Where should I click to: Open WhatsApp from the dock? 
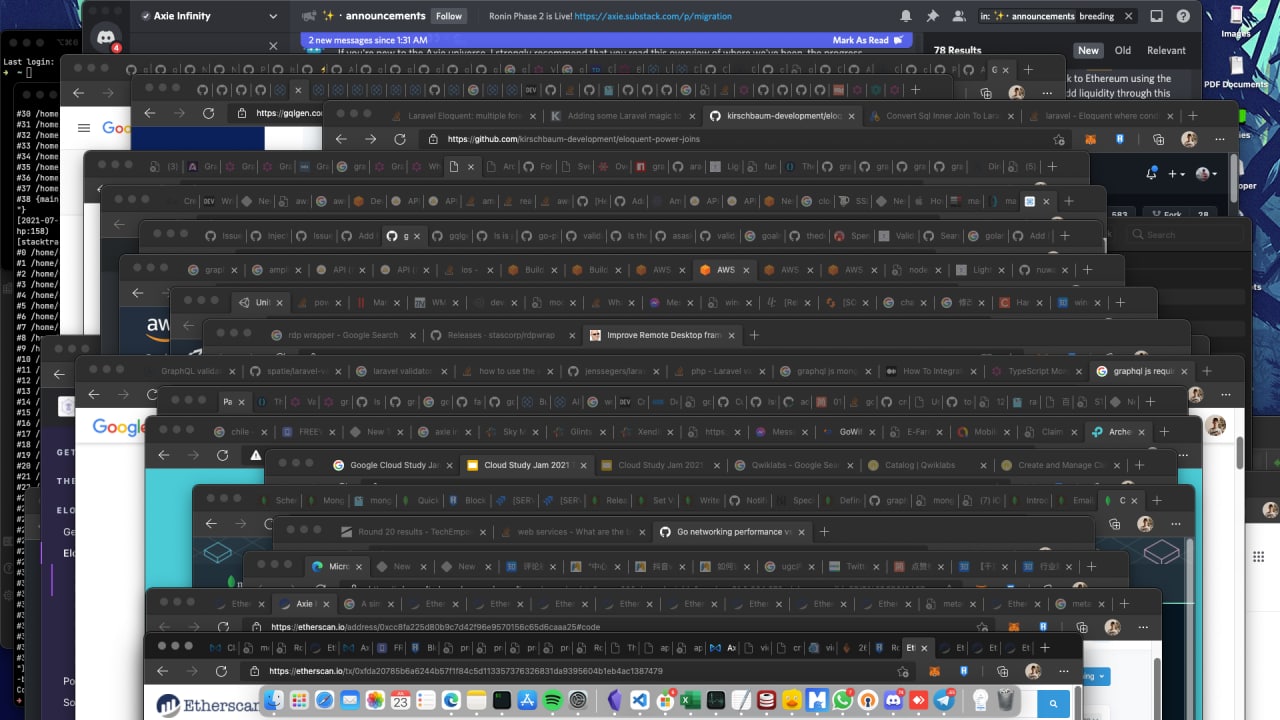click(x=843, y=701)
